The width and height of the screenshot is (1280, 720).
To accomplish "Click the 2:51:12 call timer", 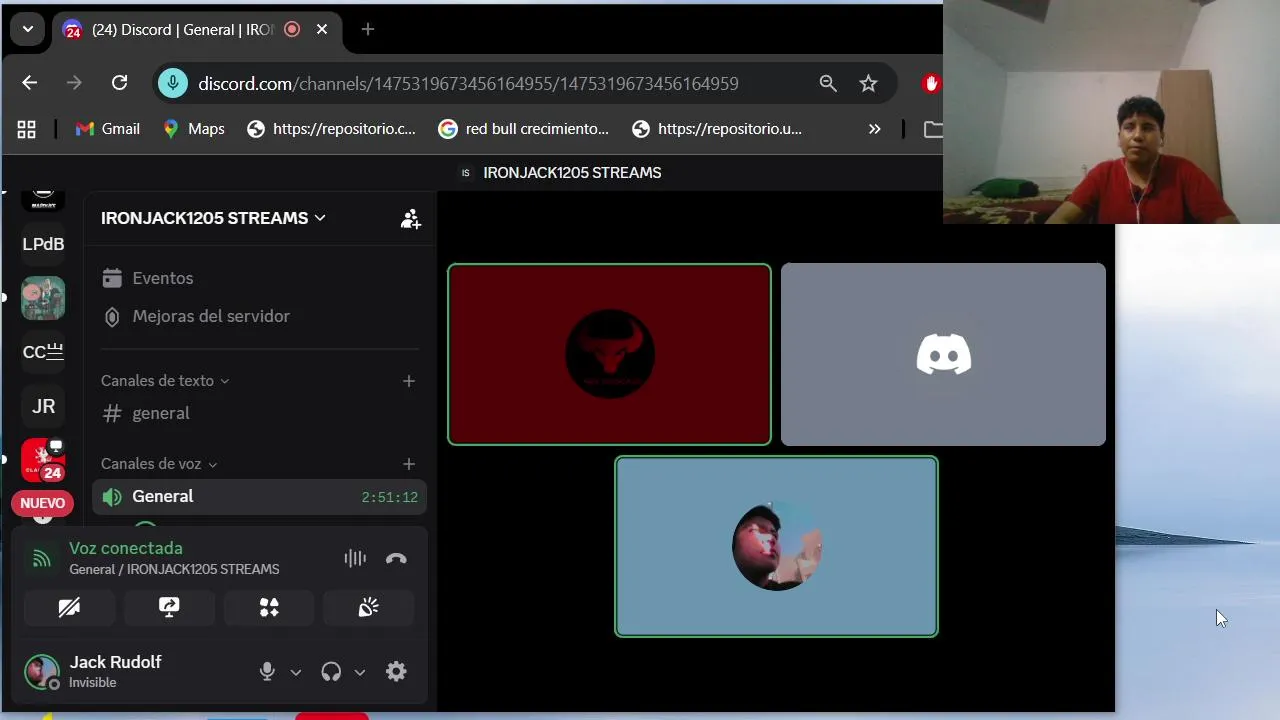I will pos(390,497).
